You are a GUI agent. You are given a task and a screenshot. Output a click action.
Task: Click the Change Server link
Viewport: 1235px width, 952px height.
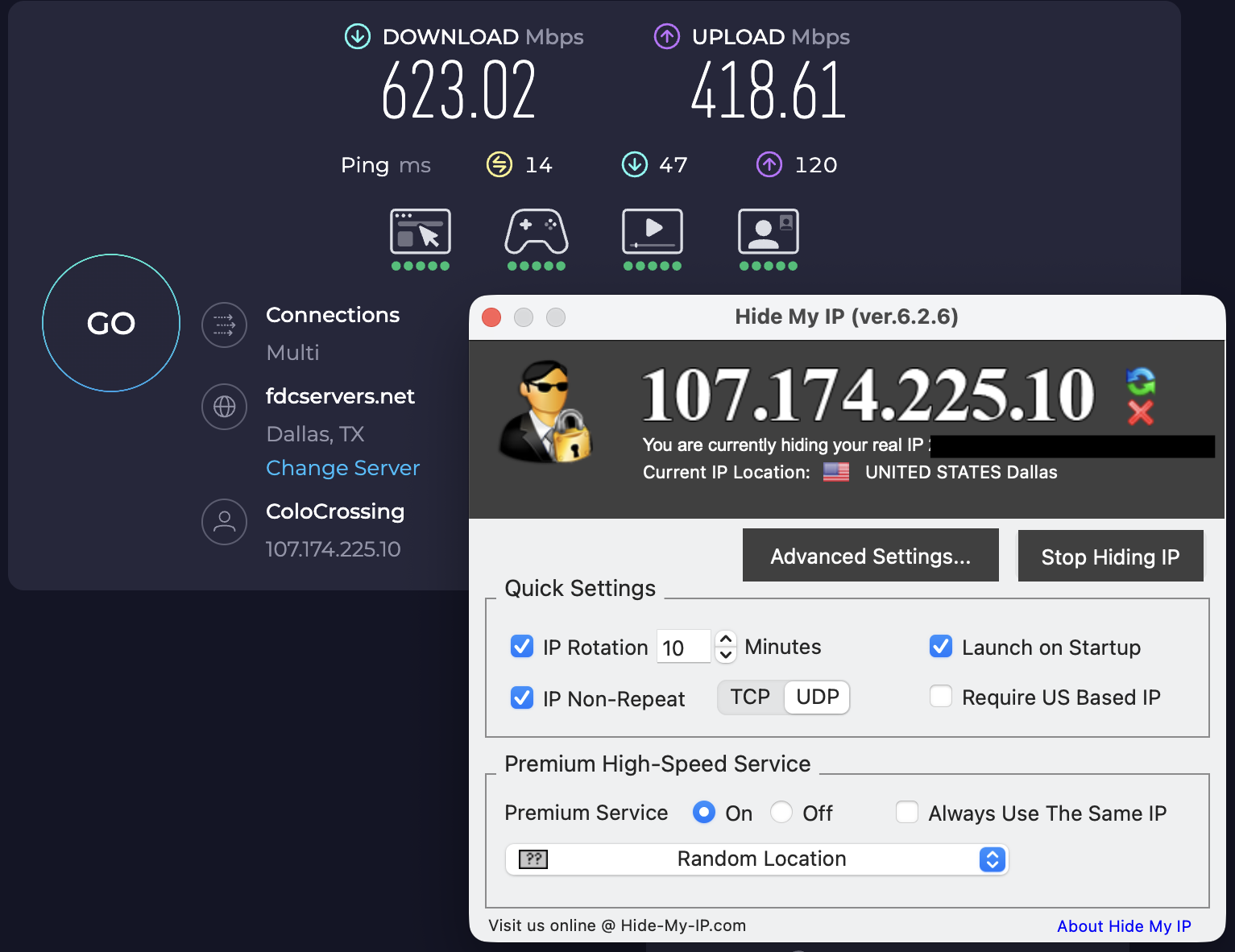(x=342, y=468)
